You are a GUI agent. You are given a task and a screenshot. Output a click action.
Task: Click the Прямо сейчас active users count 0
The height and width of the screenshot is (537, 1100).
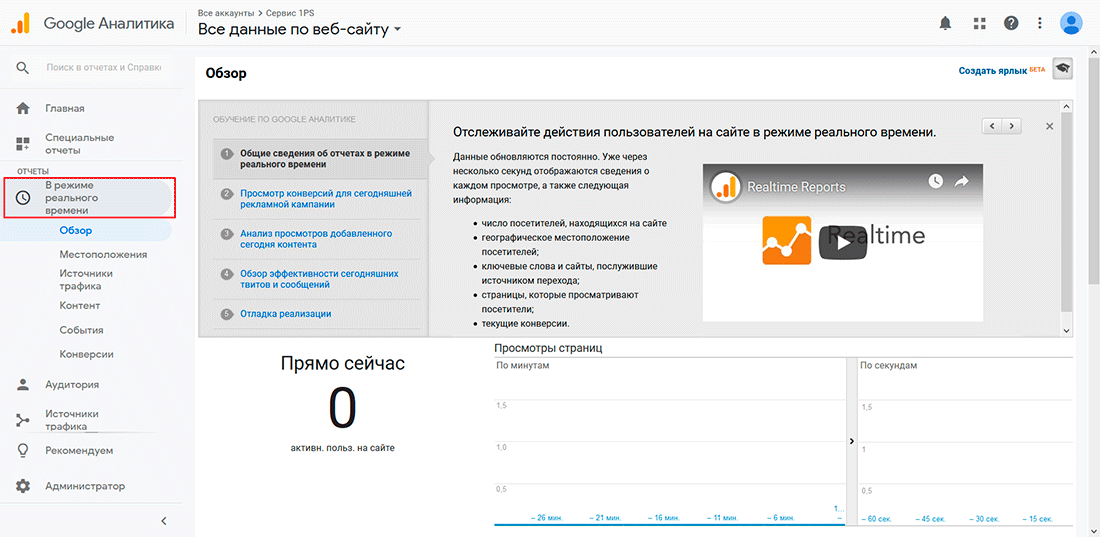(342, 408)
